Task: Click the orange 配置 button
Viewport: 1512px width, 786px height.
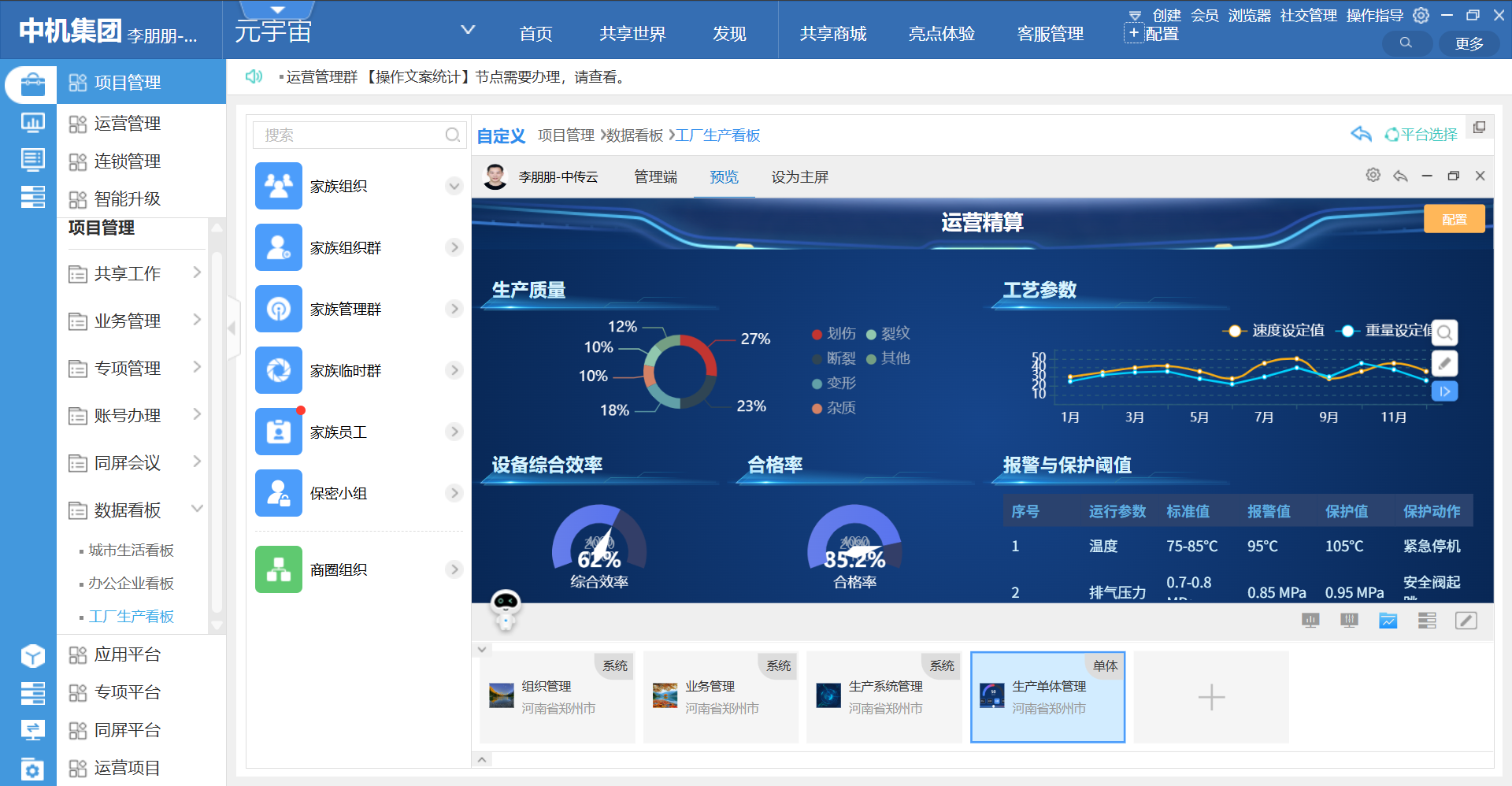Action: pyautogui.click(x=1454, y=220)
